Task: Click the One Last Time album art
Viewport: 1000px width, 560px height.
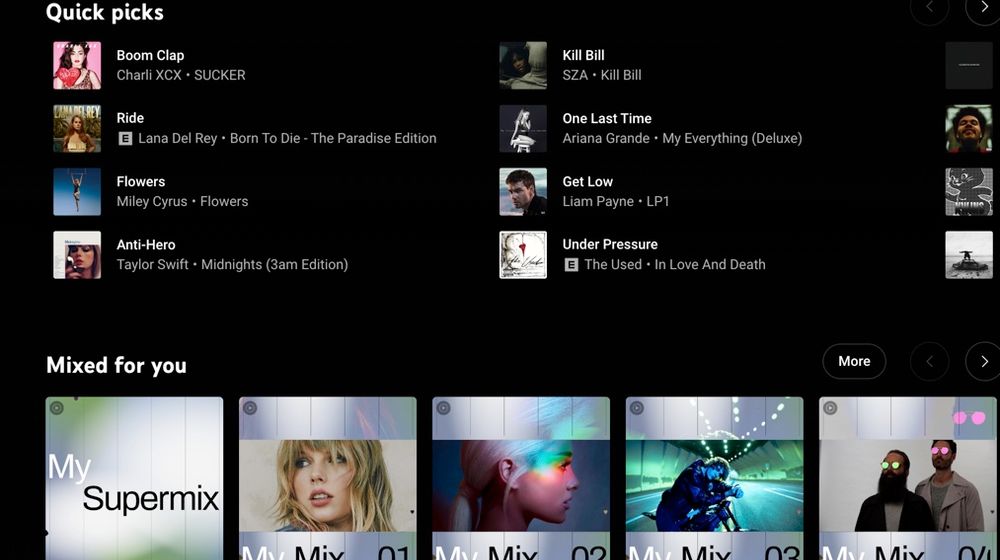Action: (x=522, y=128)
